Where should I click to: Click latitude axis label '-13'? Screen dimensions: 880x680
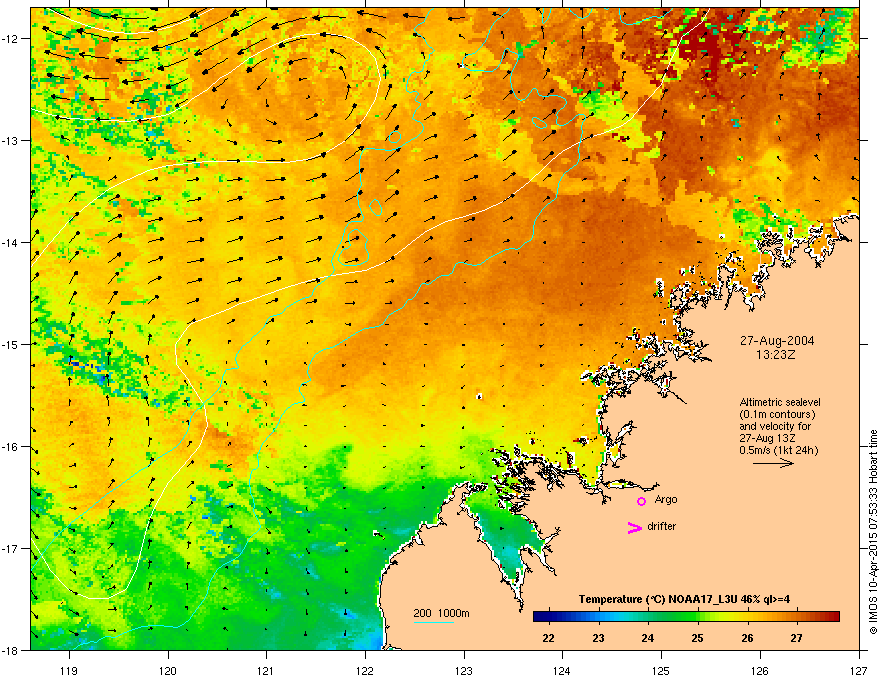[11, 141]
